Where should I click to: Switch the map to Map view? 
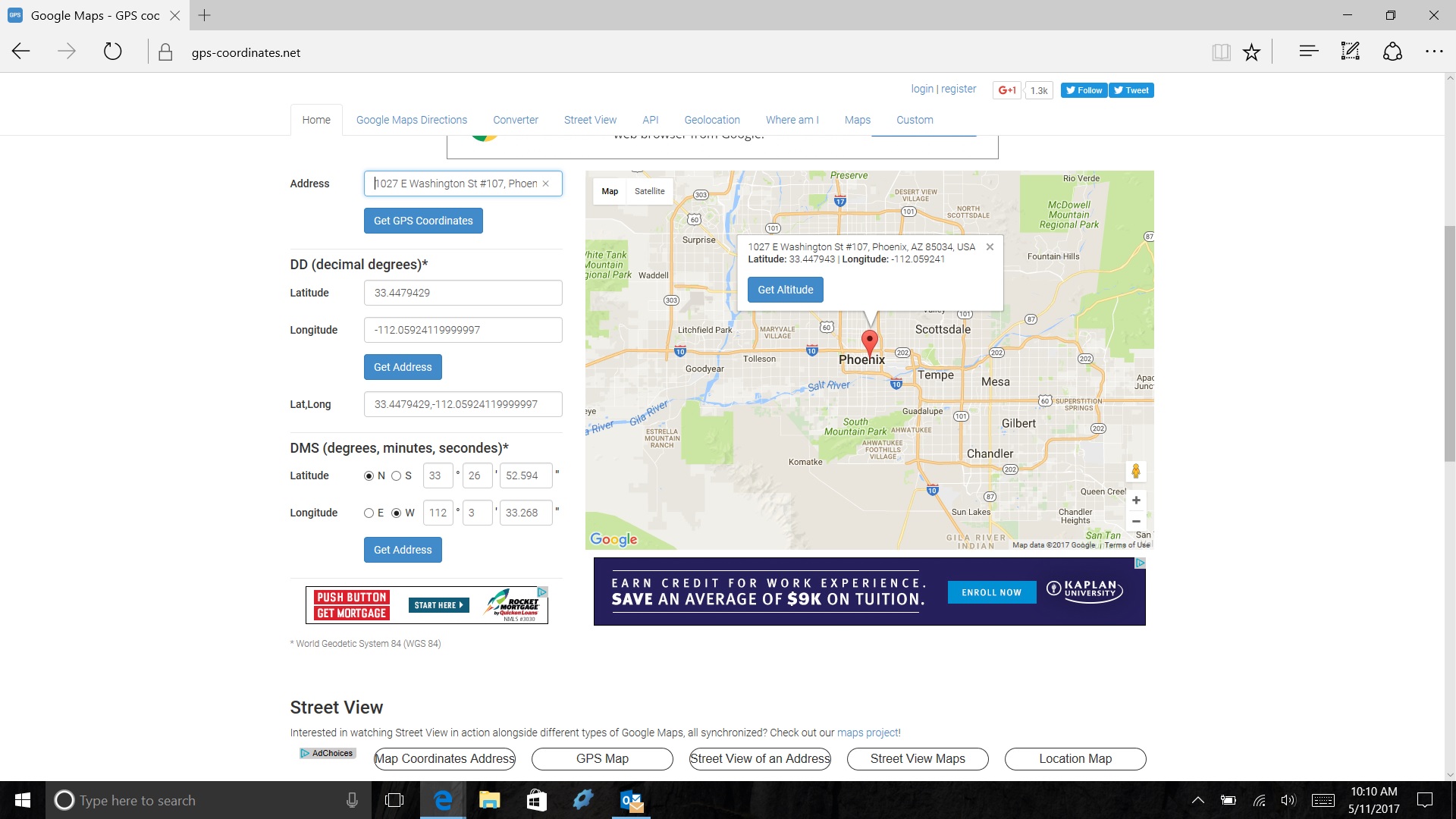pyautogui.click(x=610, y=191)
